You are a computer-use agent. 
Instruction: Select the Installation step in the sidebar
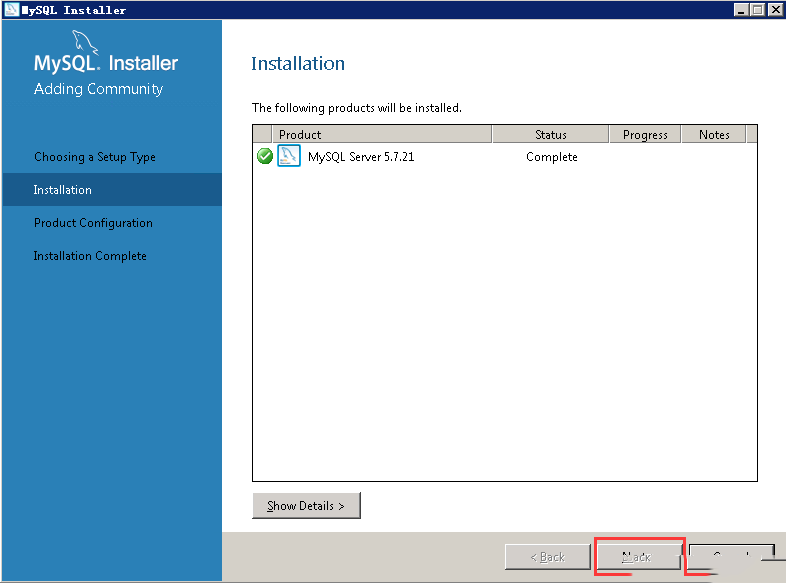(112, 189)
